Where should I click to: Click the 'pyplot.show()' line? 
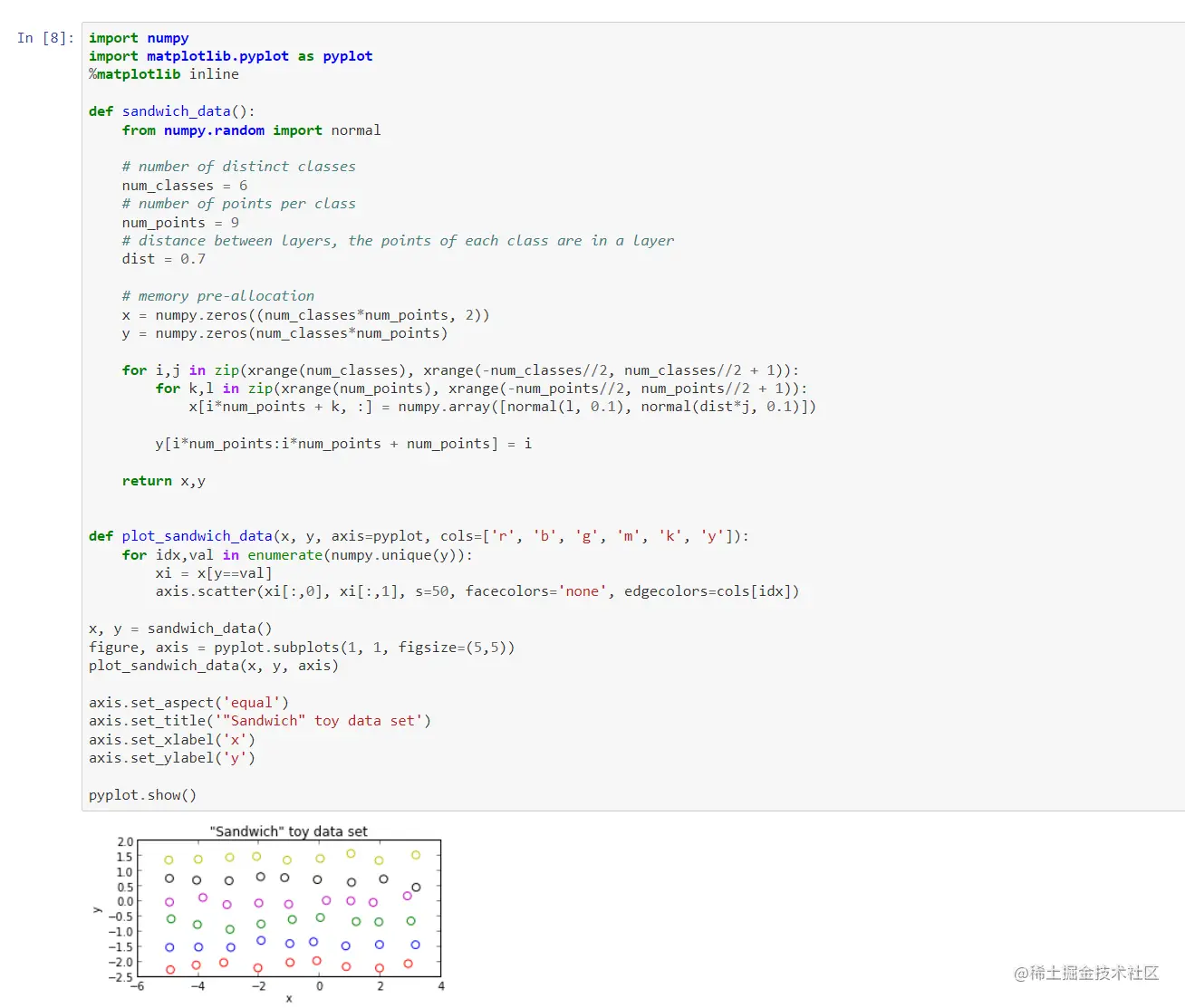(143, 795)
